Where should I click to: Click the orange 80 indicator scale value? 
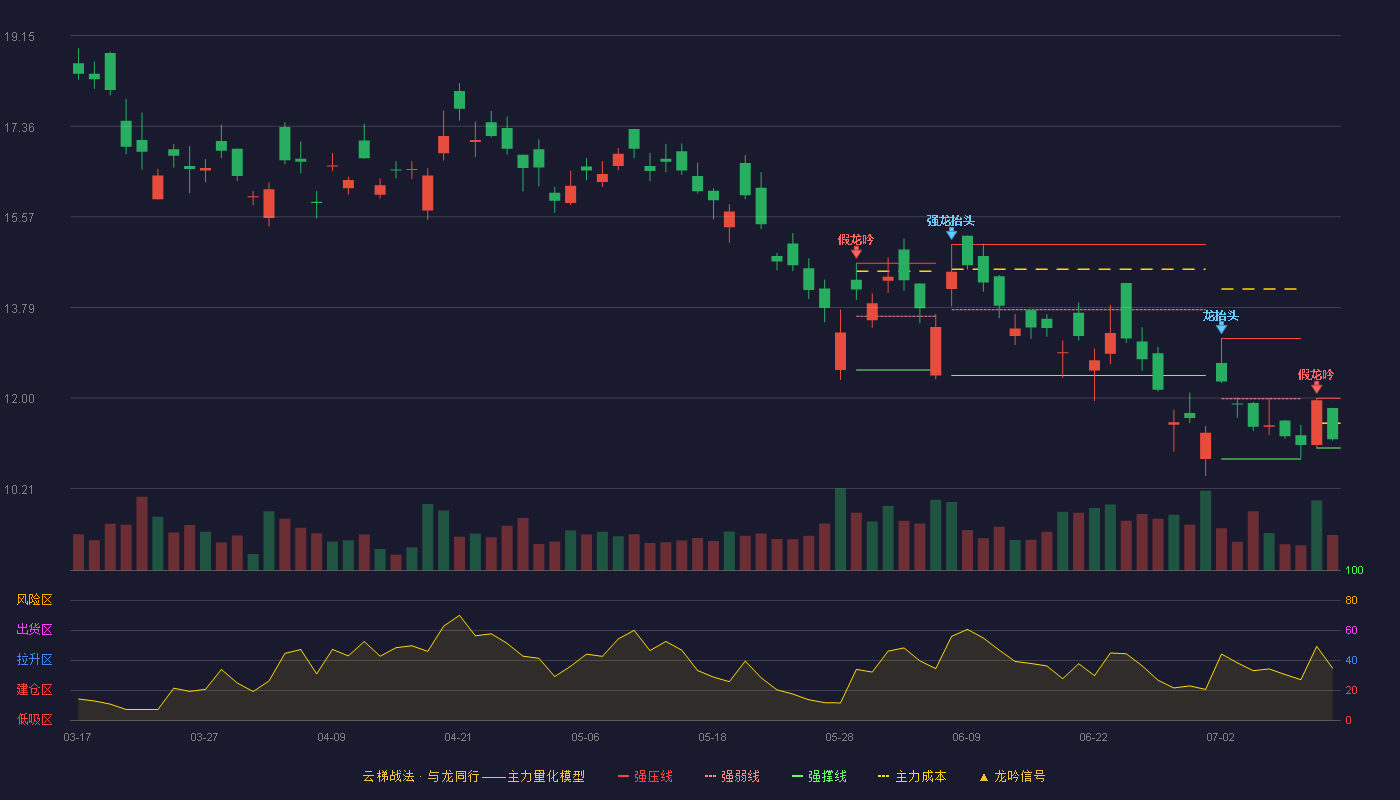pyautogui.click(x=1351, y=601)
